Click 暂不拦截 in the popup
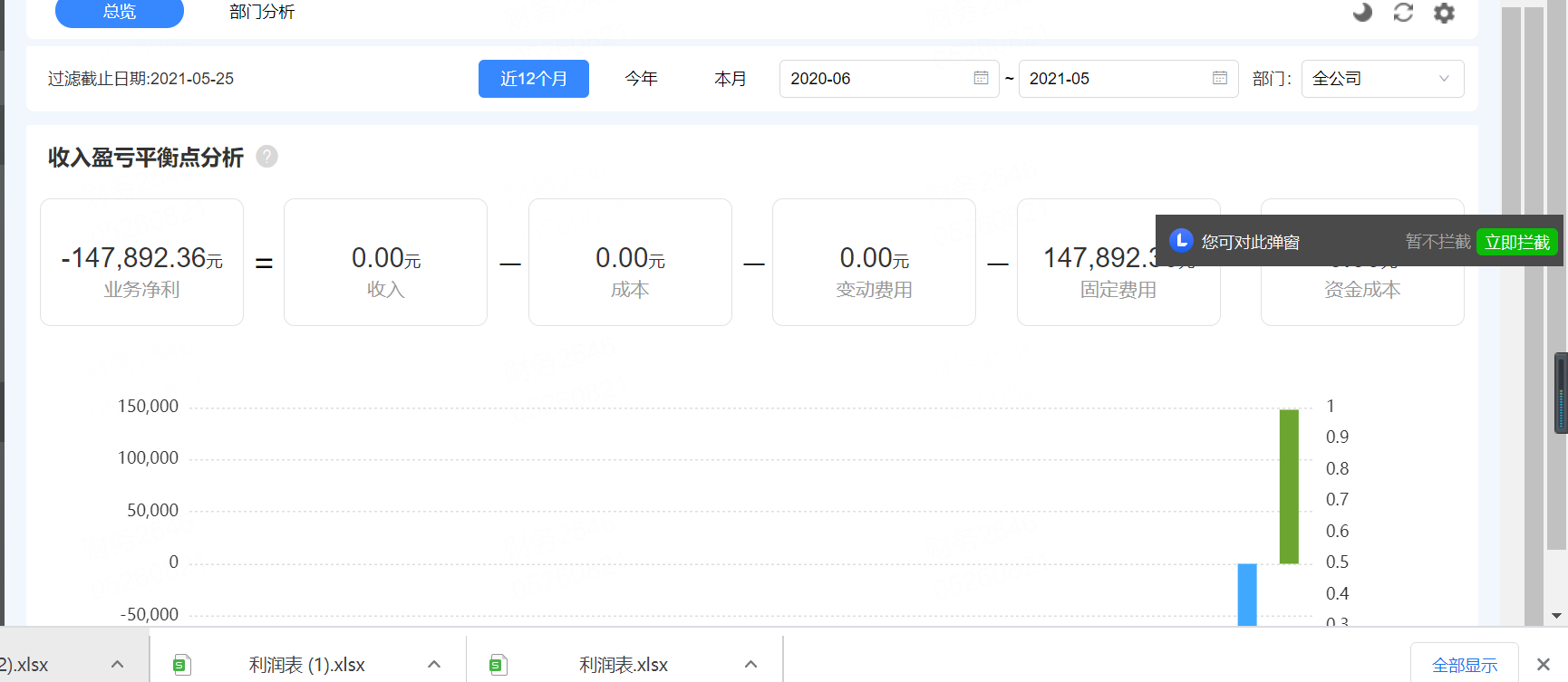 click(x=1437, y=242)
